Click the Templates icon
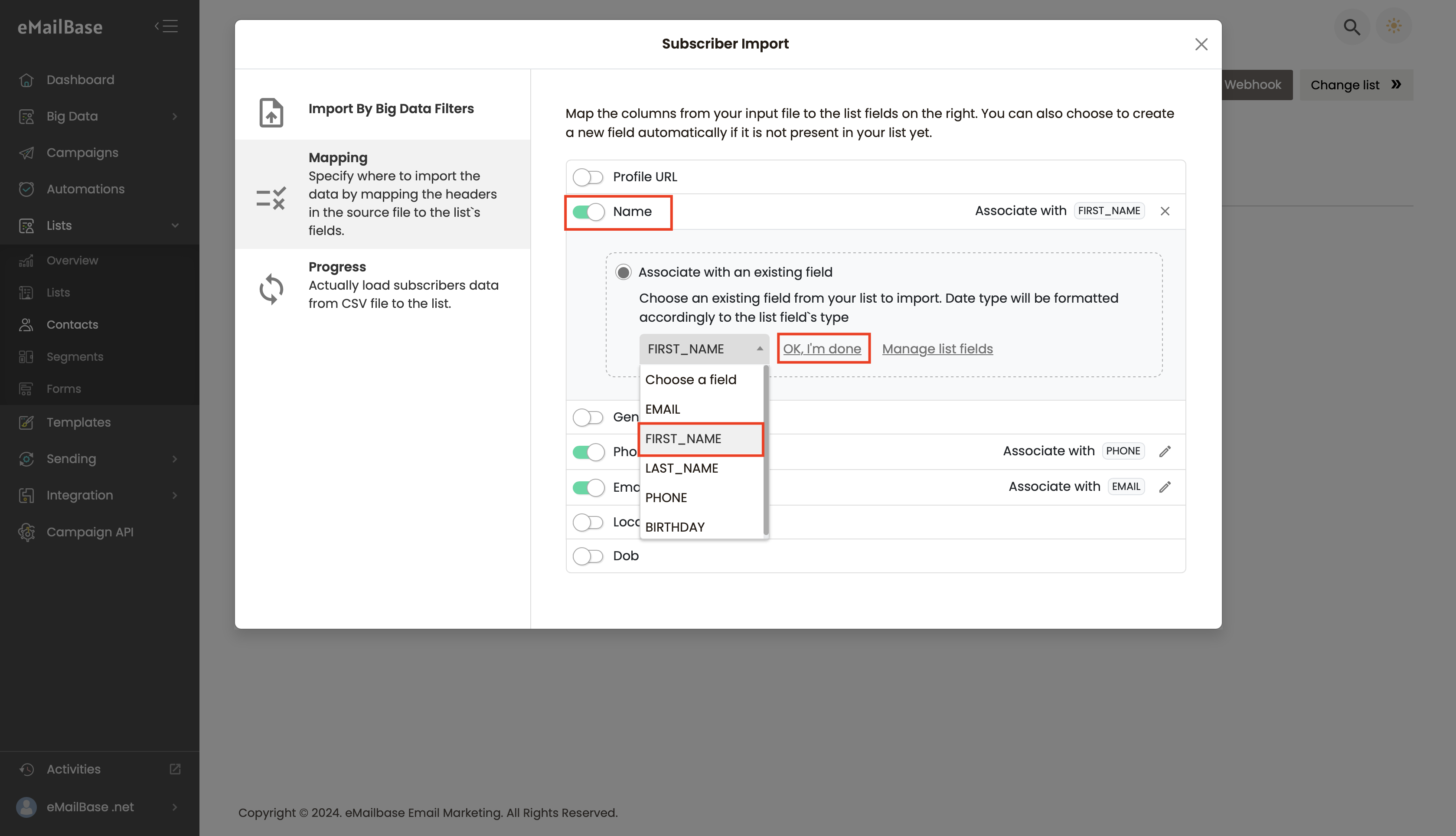1456x836 pixels. click(26, 423)
